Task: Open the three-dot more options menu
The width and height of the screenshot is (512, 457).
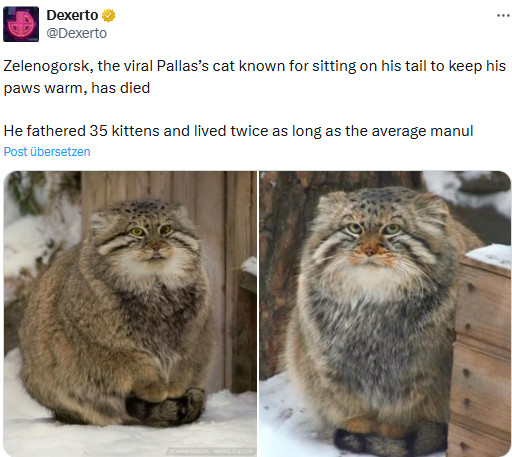Action: click(x=503, y=15)
